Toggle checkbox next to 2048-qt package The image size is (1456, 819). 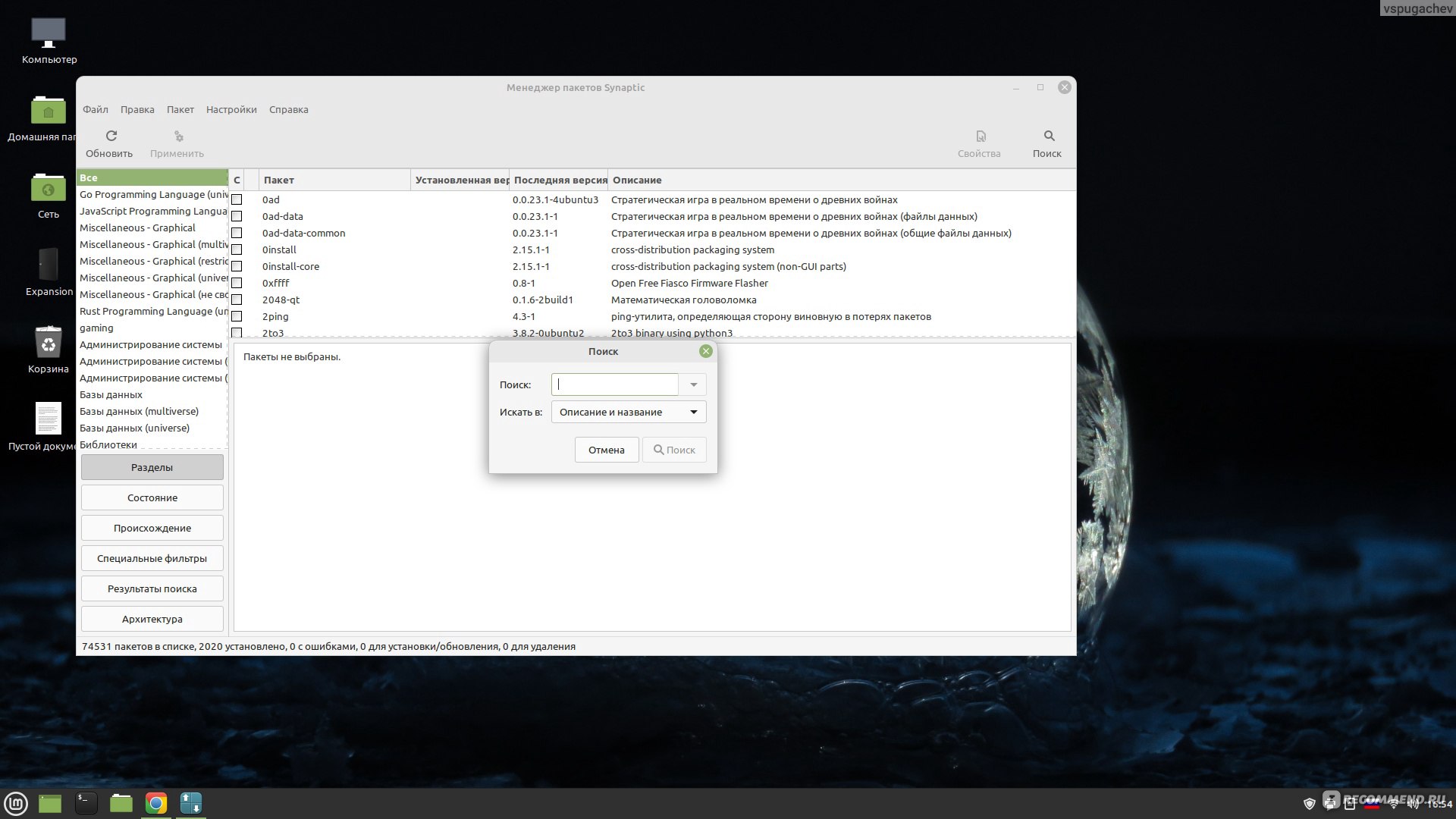(x=237, y=300)
